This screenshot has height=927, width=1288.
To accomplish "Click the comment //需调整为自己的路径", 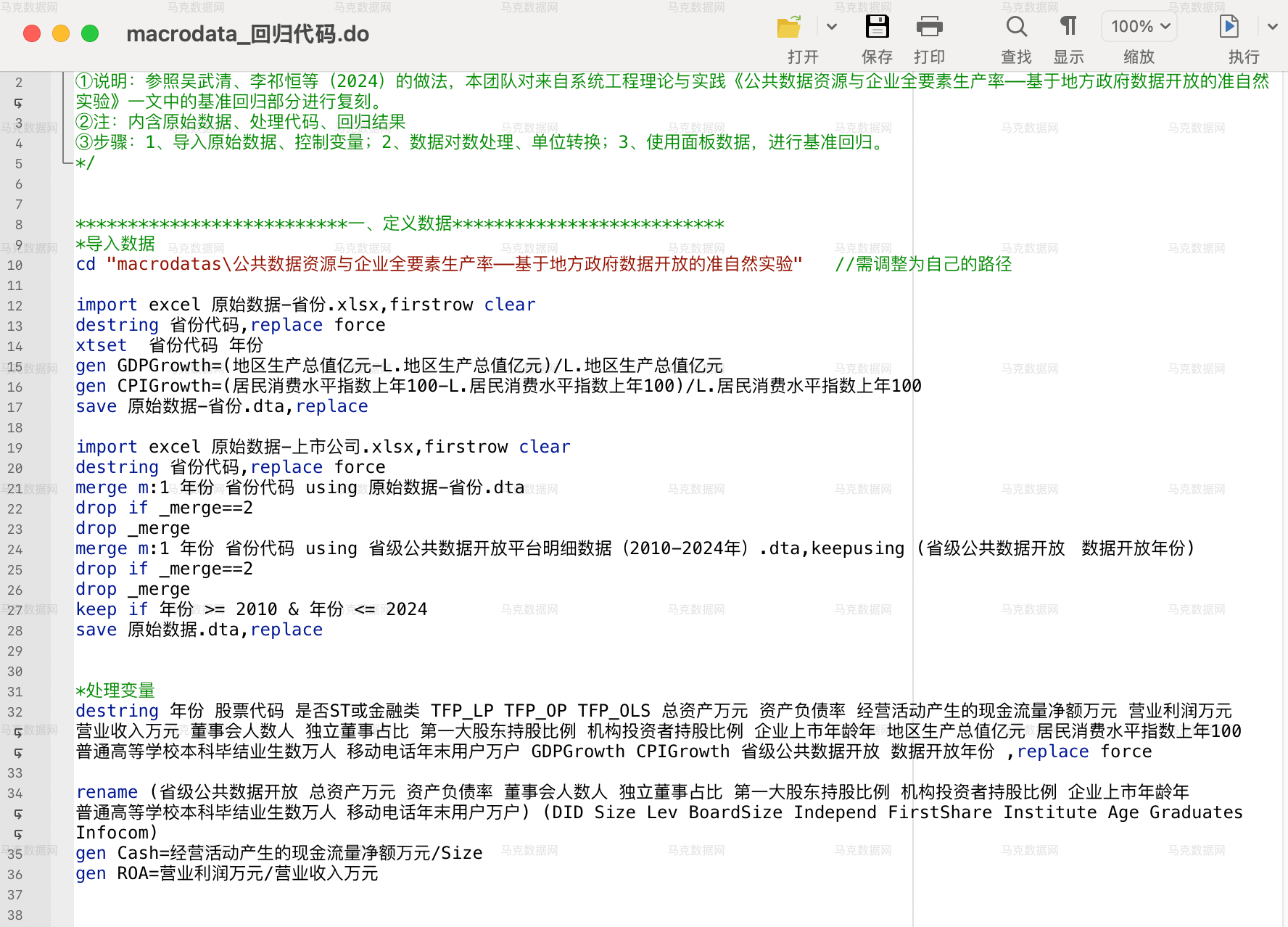I will 922,264.
